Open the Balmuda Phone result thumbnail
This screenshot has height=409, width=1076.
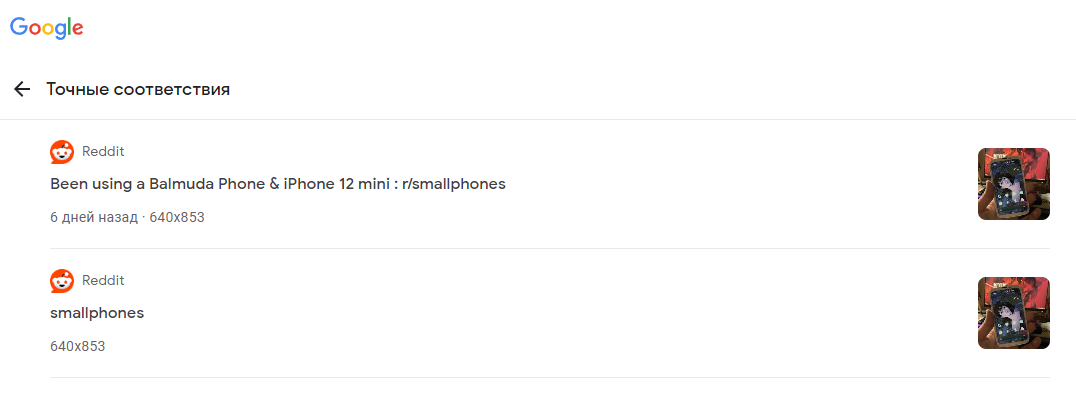coord(1014,184)
